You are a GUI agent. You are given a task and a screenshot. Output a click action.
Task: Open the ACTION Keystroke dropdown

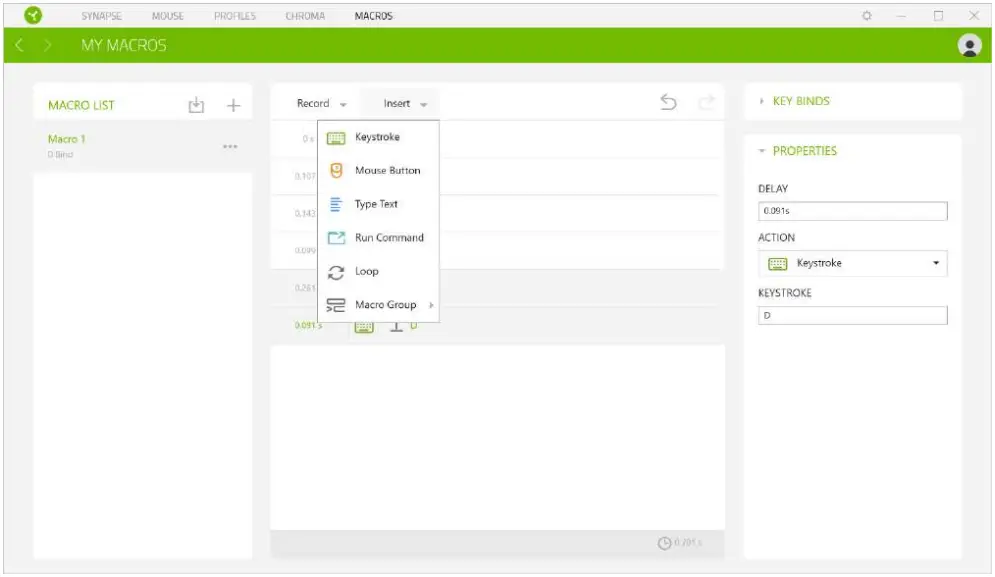pyautogui.click(x=852, y=263)
